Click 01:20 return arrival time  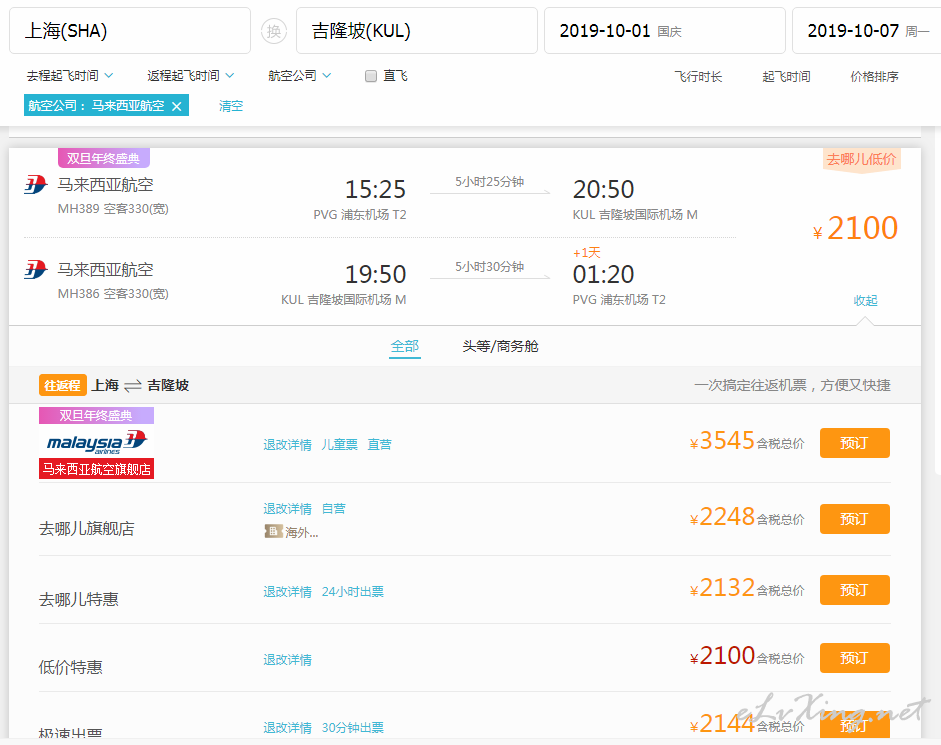click(x=603, y=275)
